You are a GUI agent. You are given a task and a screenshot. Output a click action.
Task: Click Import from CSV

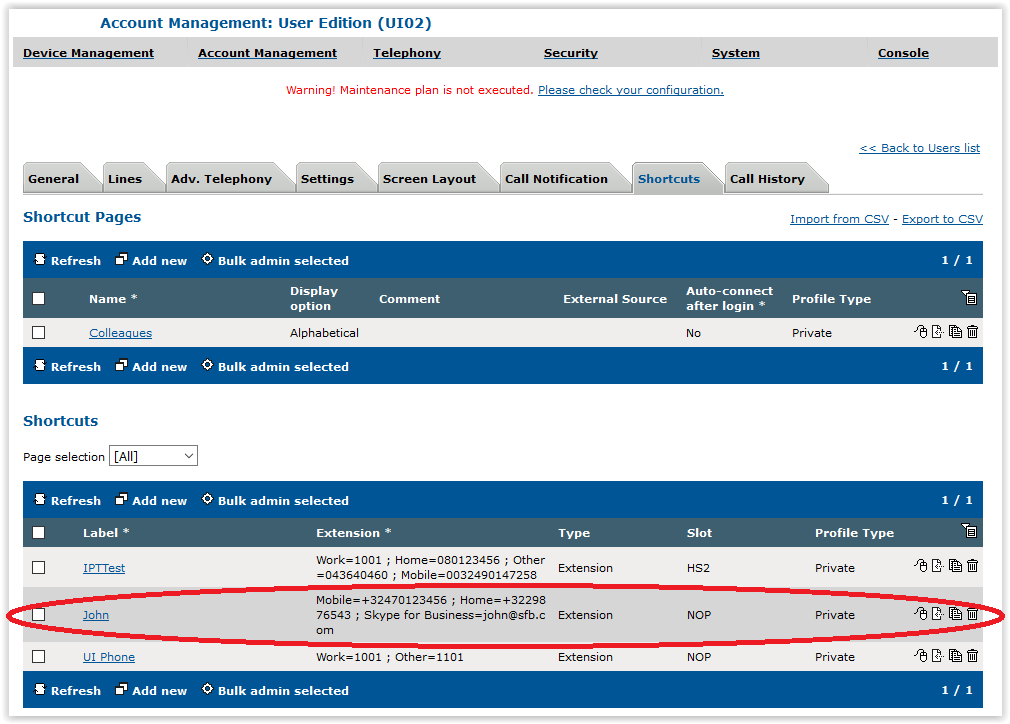point(839,219)
